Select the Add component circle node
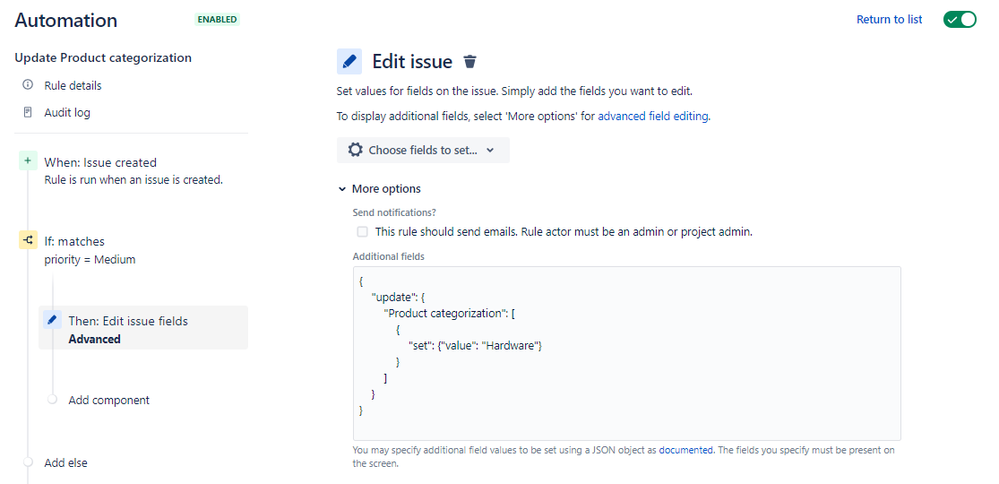 click(52, 399)
